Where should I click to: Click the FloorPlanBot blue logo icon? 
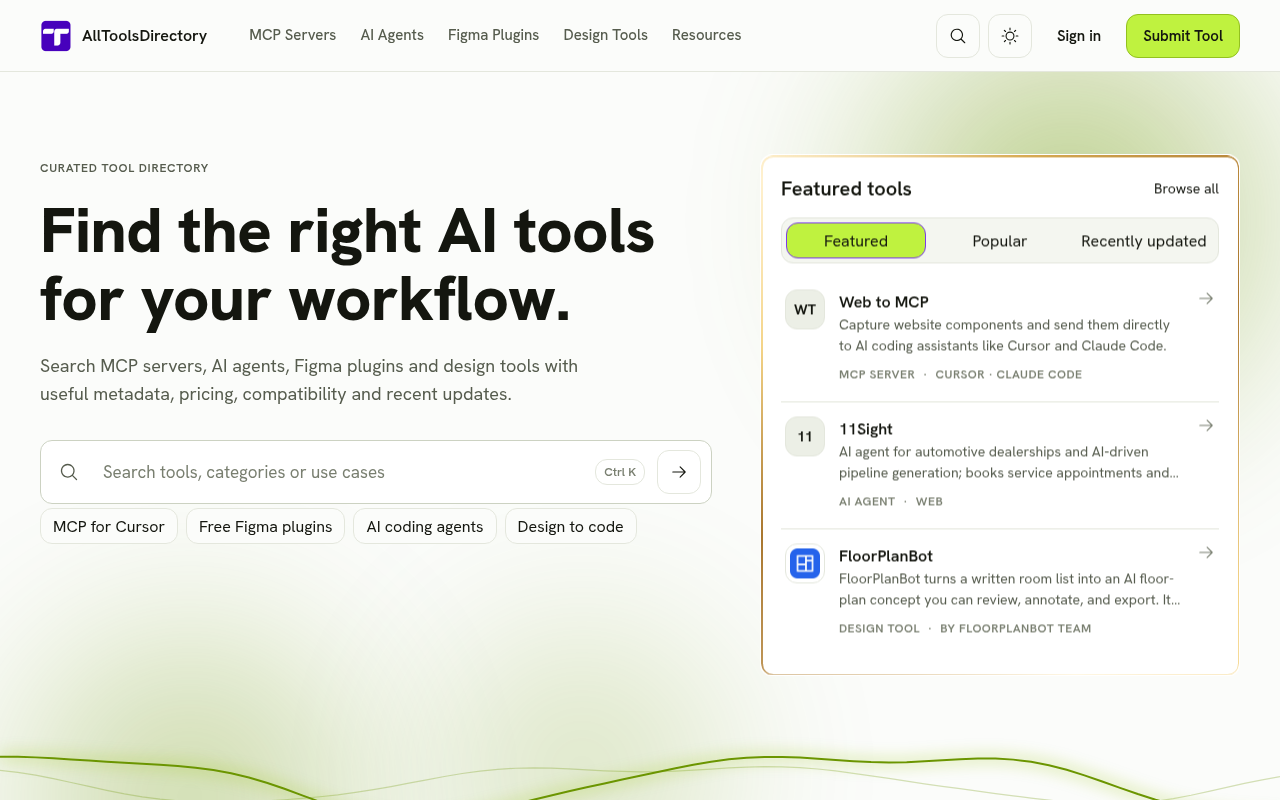(805, 563)
